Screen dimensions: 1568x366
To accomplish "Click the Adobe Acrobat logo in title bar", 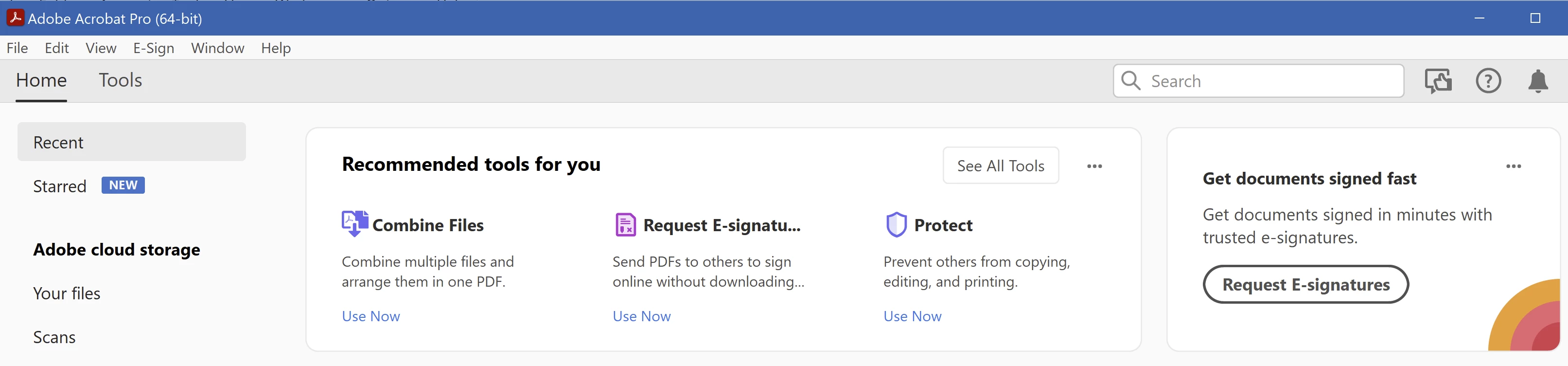I will 15,18.
